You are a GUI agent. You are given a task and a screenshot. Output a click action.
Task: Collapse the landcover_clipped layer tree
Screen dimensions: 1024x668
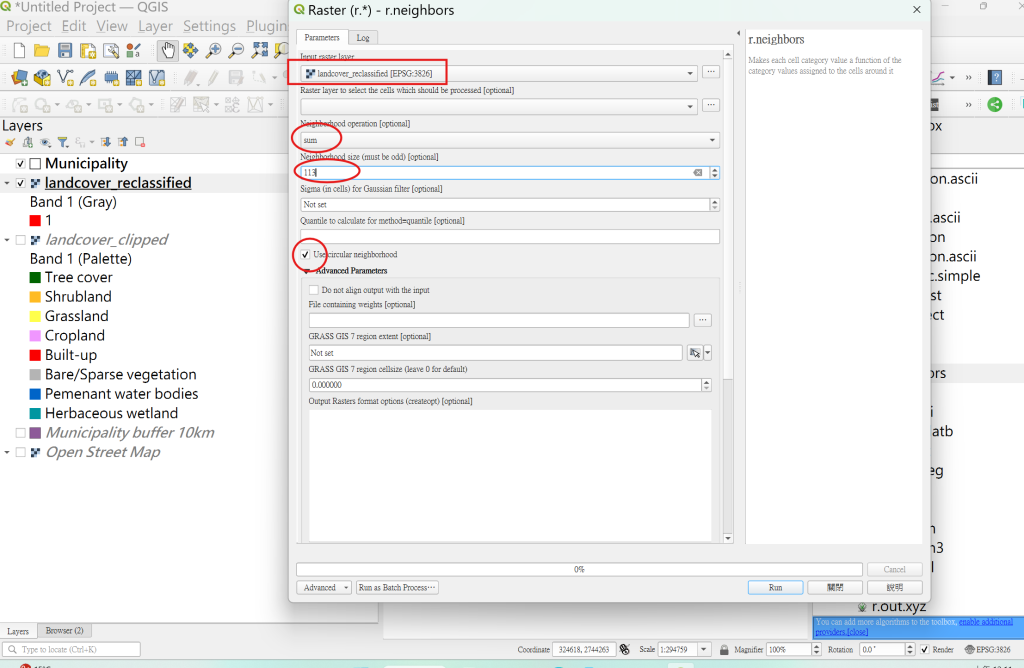pyautogui.click(x=7, y=240)
